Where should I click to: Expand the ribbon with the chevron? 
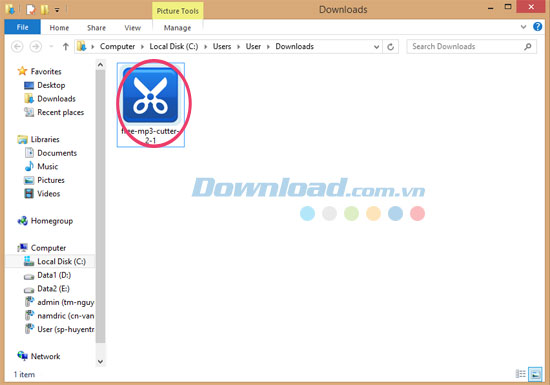(x=523, y=27)
